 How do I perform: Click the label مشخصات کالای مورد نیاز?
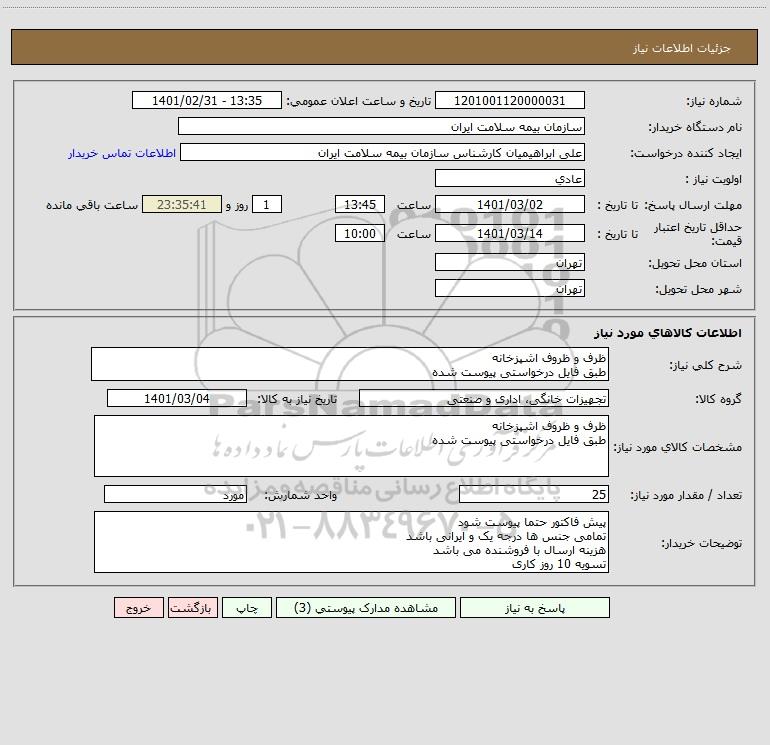pos(678,447)
